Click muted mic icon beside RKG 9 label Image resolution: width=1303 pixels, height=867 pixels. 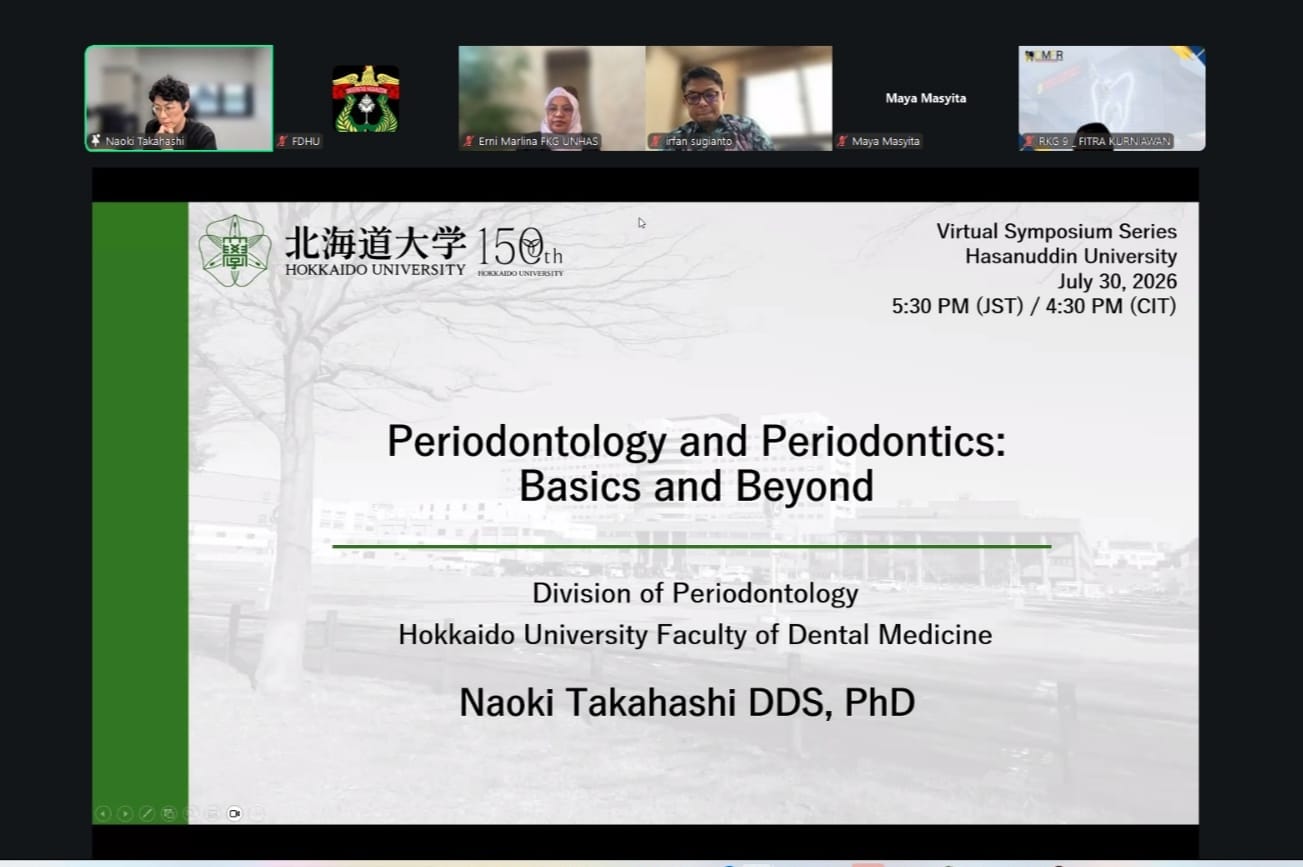pos(1029,142)
